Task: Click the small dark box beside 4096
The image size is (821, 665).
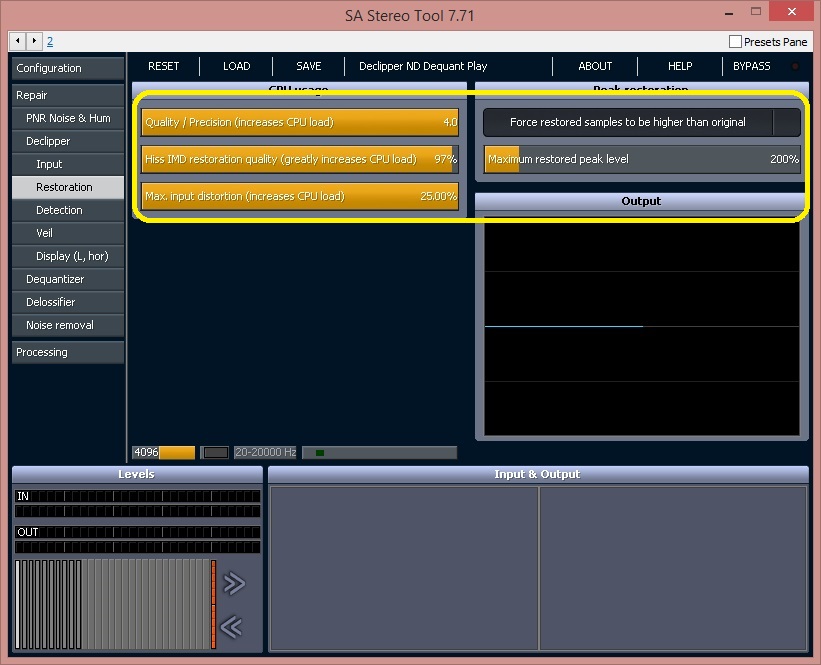Action: click(215, 452)
